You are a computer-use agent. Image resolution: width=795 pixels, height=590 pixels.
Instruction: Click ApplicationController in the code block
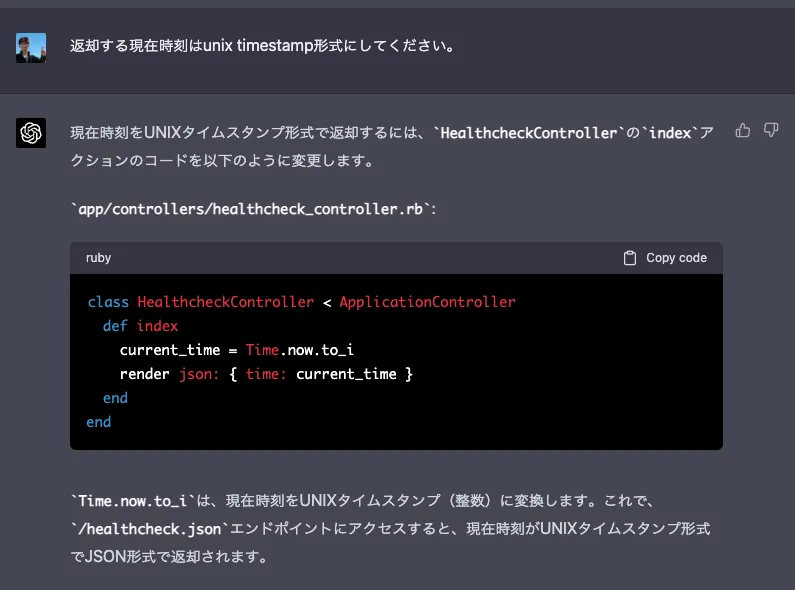point(427,302)
